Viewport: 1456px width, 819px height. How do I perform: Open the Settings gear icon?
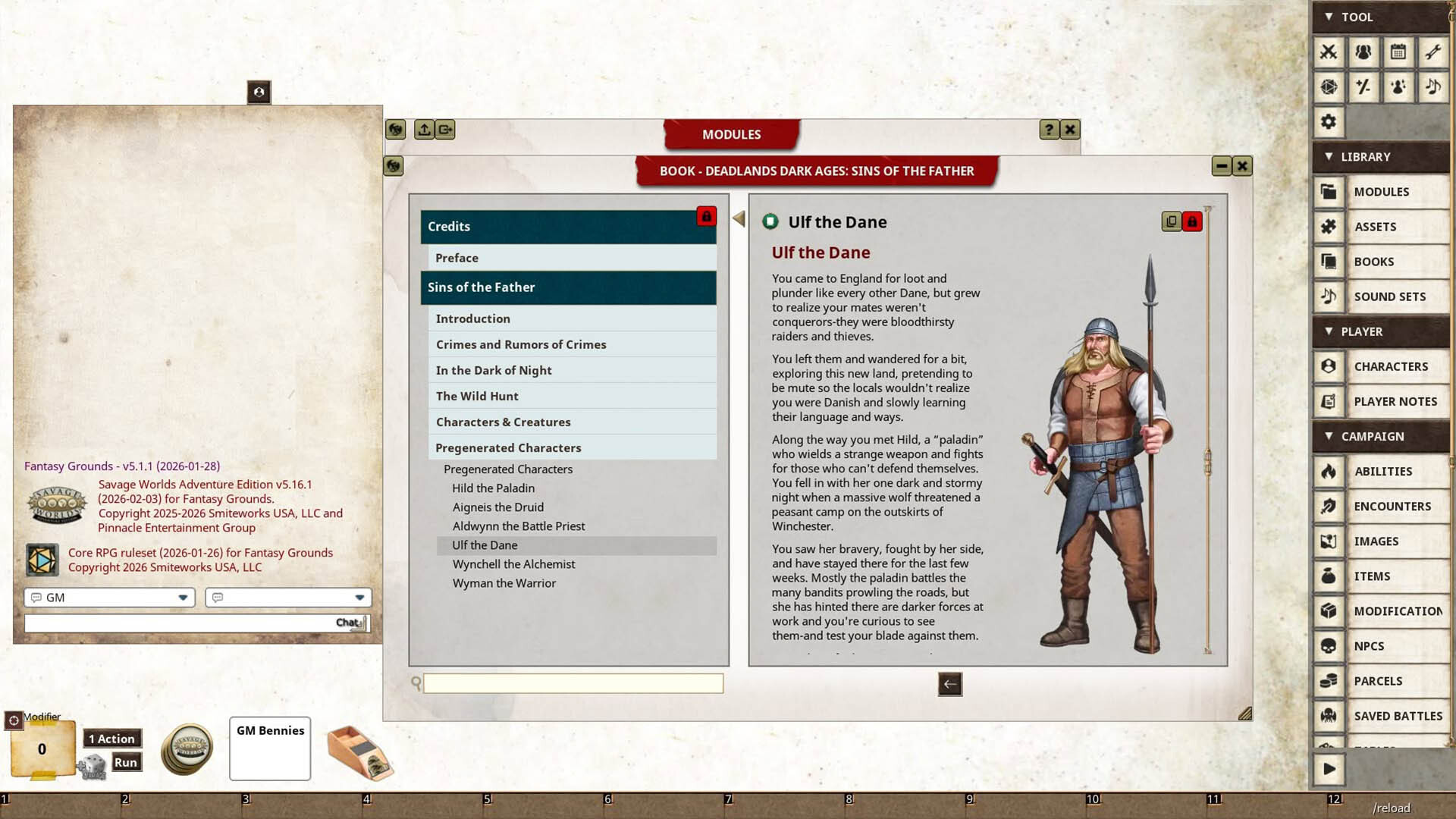click(1329, 121)
